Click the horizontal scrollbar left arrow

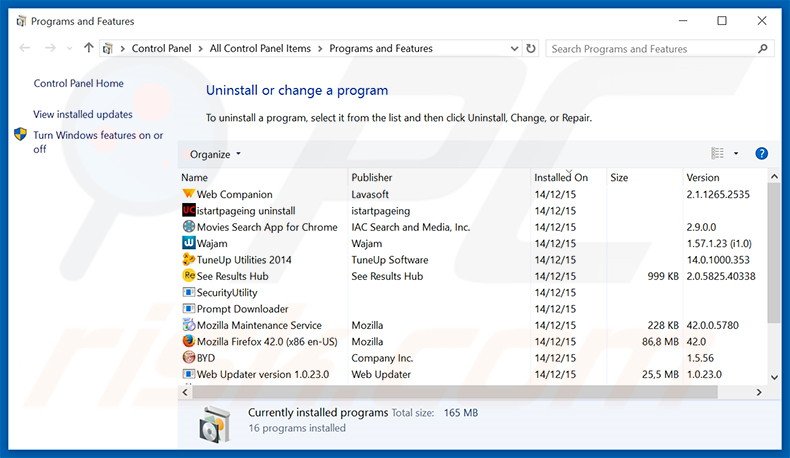pos(185,392)
